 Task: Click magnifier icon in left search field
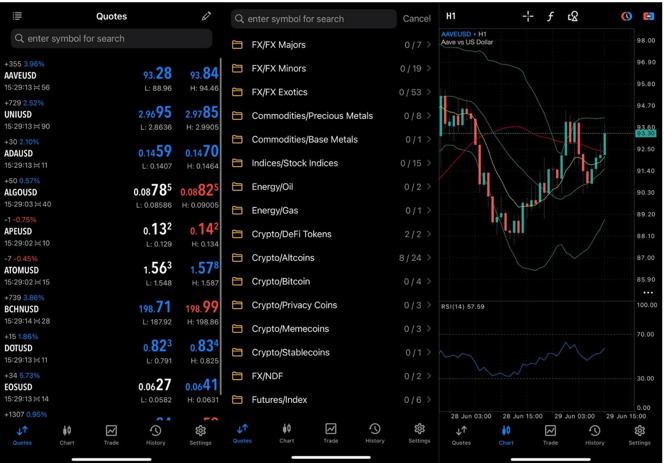(x=19, y=39)
